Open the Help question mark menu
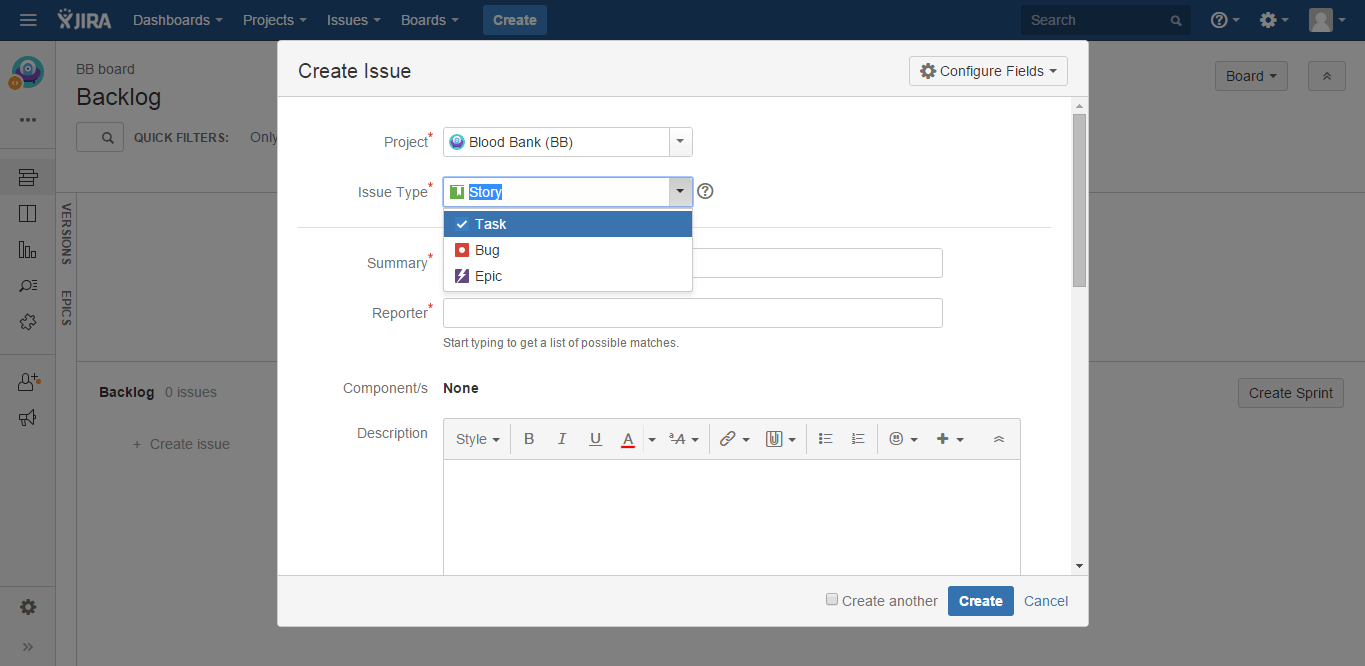The width and height of the screenshot is (1365, 666). pos(1225,20)
